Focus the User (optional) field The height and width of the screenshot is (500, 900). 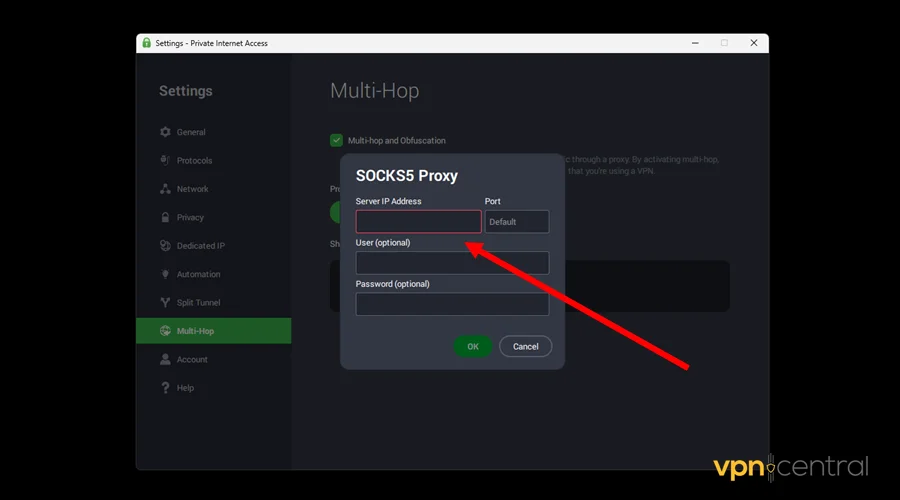coord(452,263)
